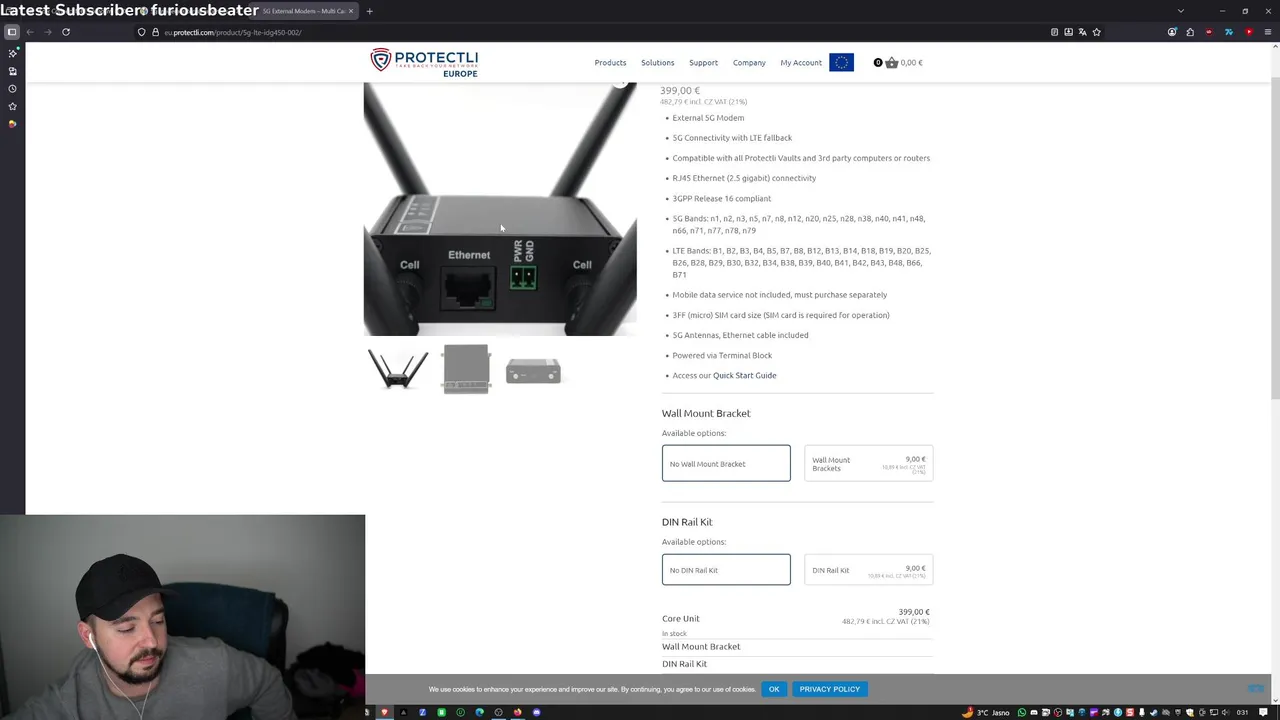Click the 0,00 € cart total

[x=911, y=62]
